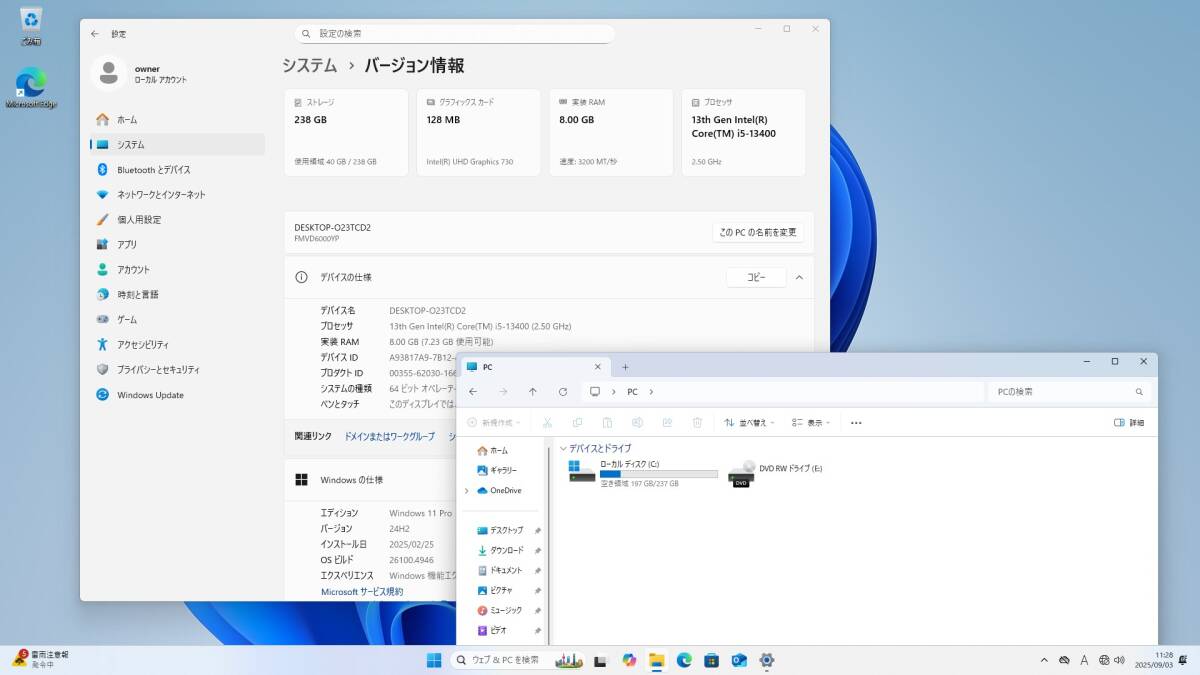Open 個人用設定 in Settings
Image resolution: width=1200 pixels, height=675 pixels.
(177, 219)
